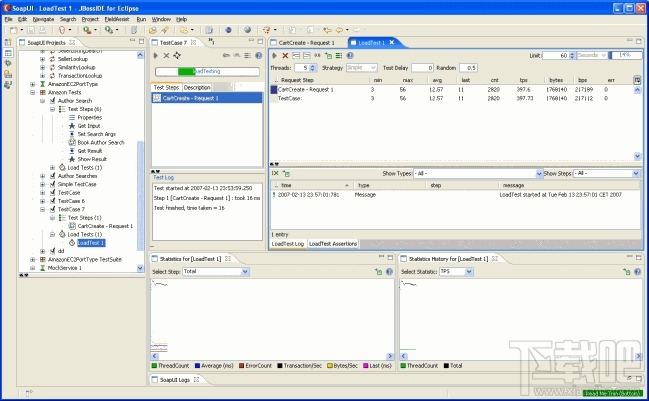649x401 pixels.
Task: Expand MockService 1 tree node
Action: (33, 268)
